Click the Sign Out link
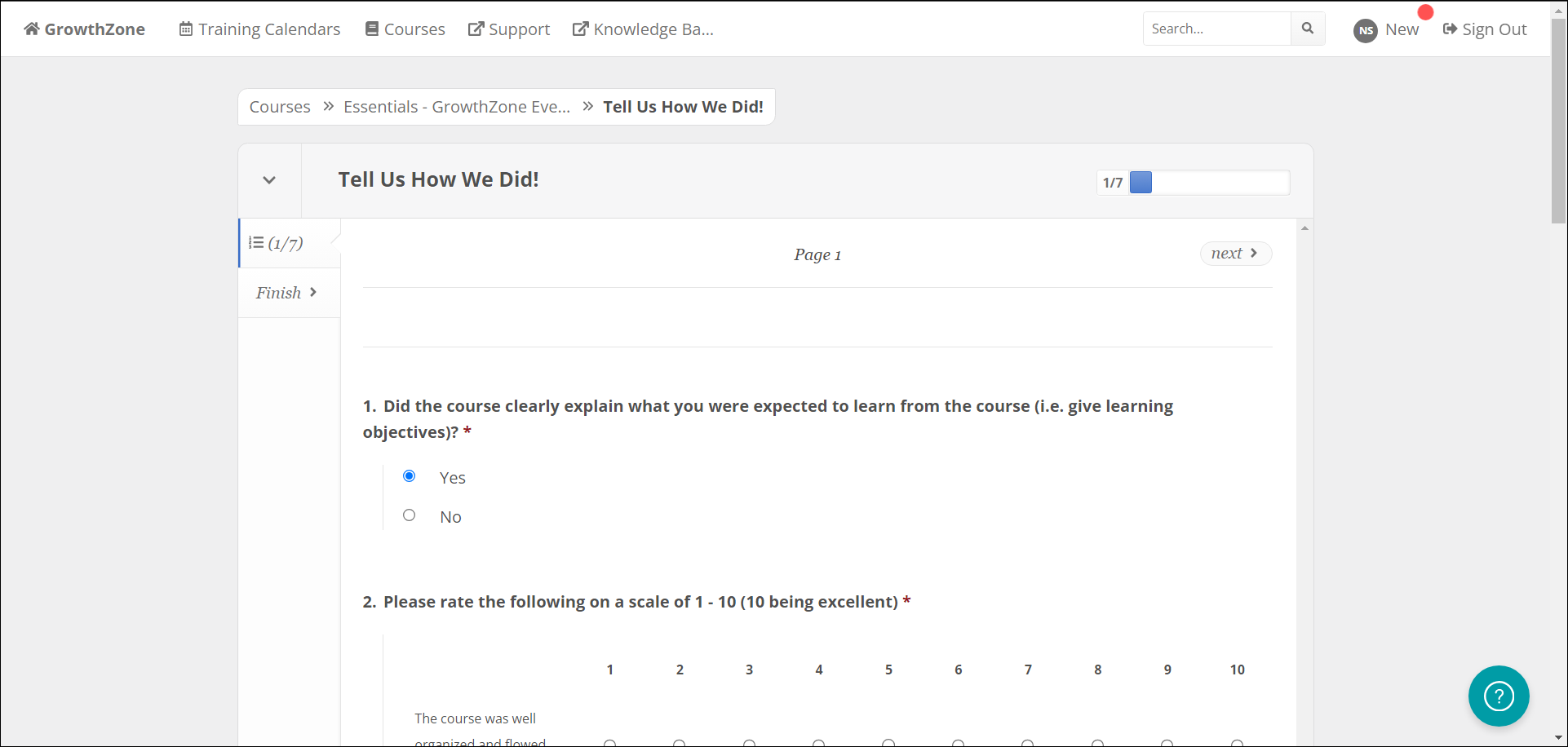This screenshot has height=747, width=1568. click(1485, 29)
